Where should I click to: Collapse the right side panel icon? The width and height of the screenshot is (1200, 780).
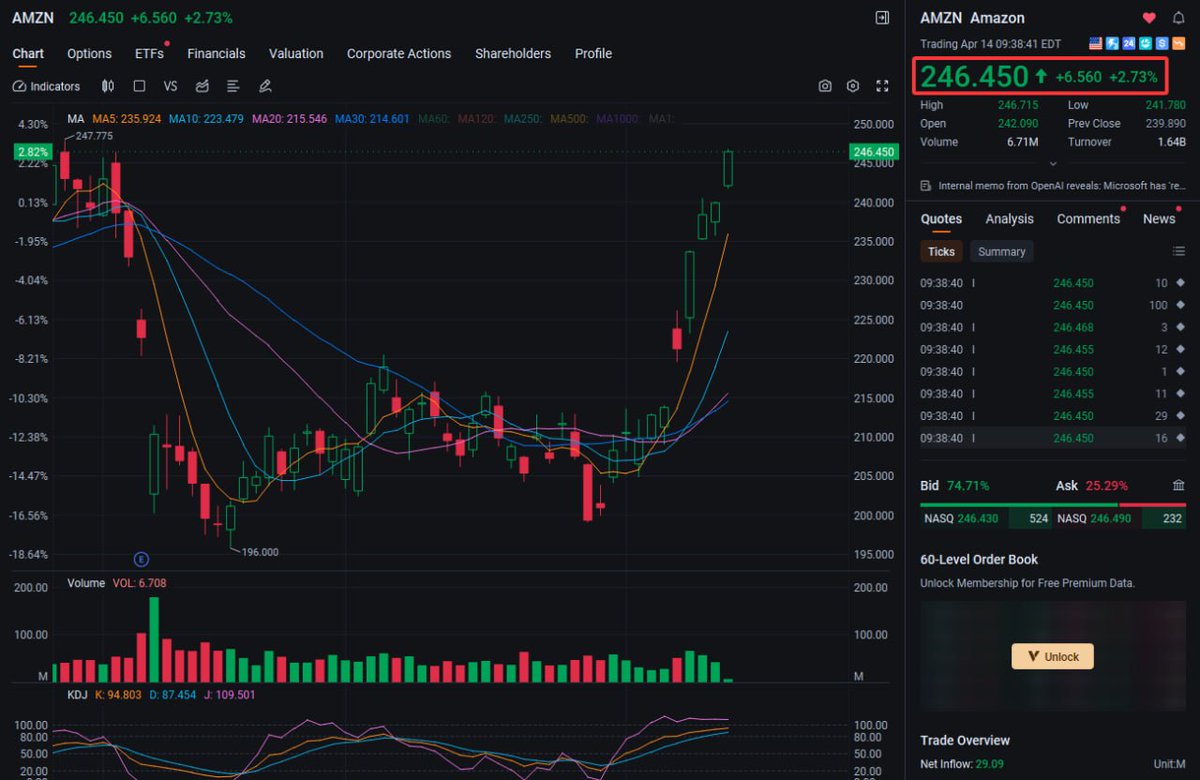point(882,18)
